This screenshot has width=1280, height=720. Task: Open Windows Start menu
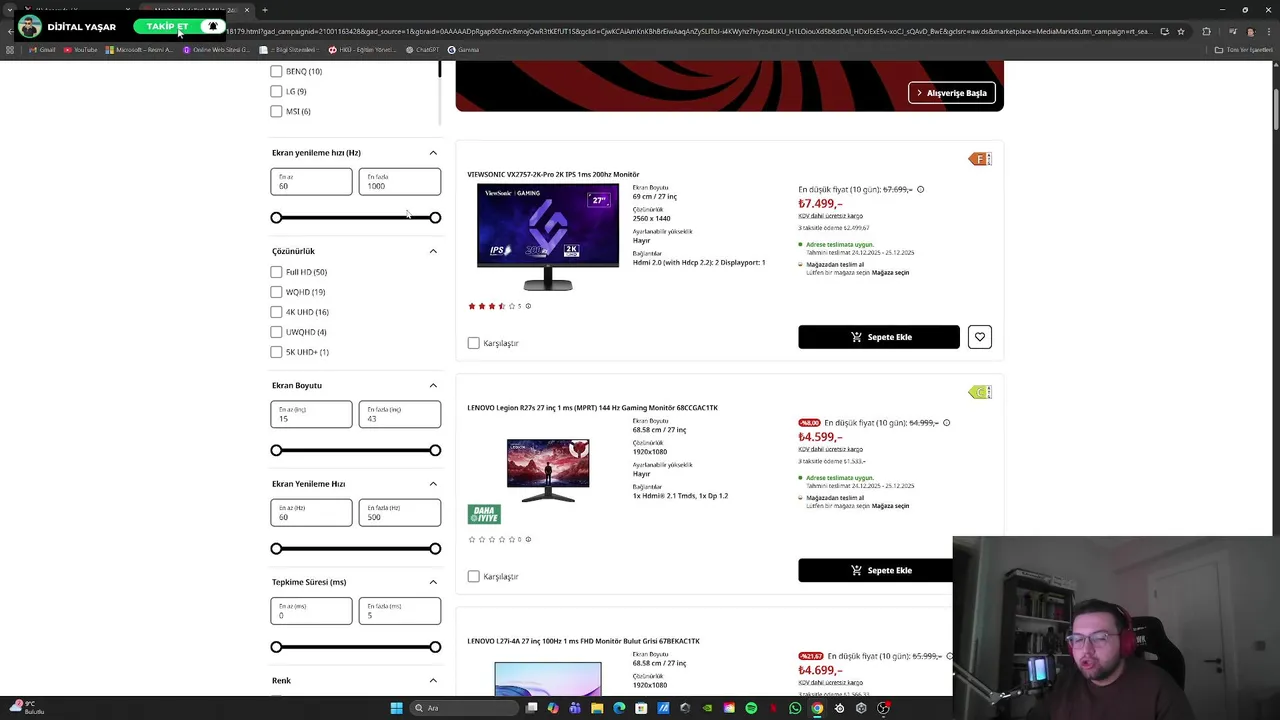click(396, 708)
